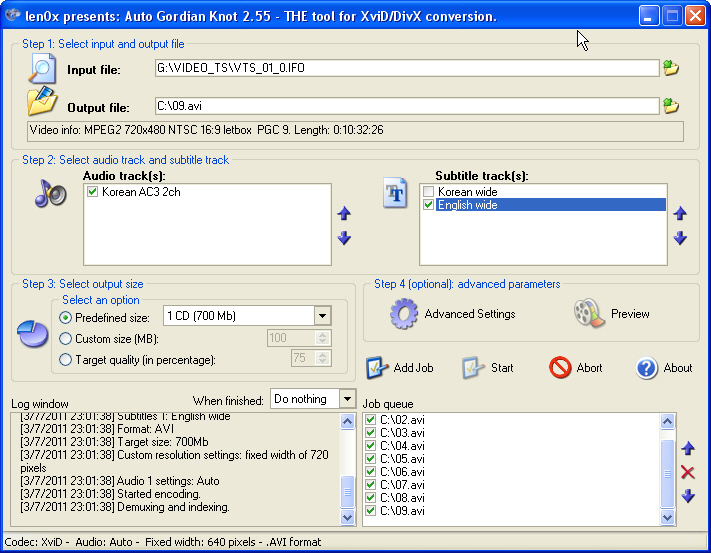
Task: Move subtitle track up with arrow
Action: pos(680,213)
